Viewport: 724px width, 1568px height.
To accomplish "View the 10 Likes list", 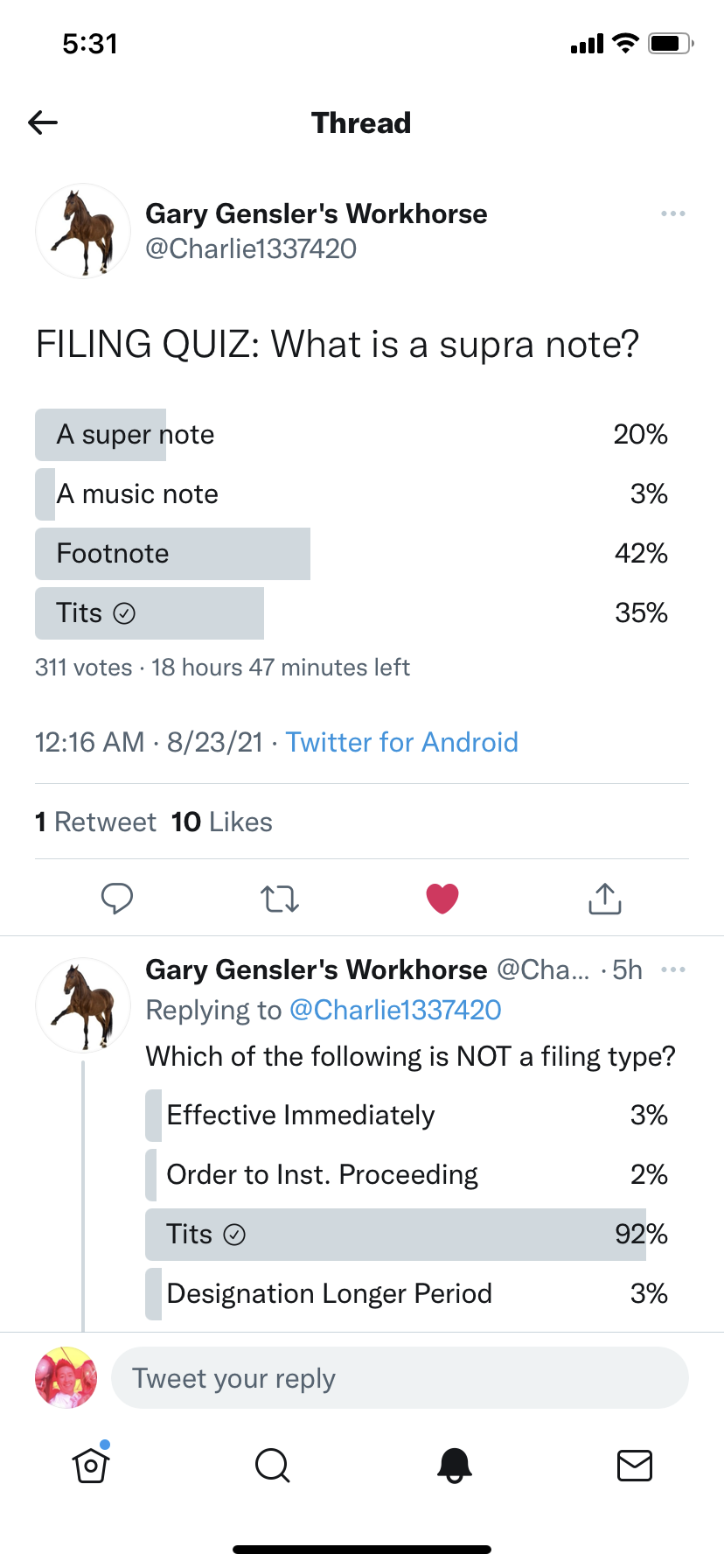I will click(x=222, y=822).
